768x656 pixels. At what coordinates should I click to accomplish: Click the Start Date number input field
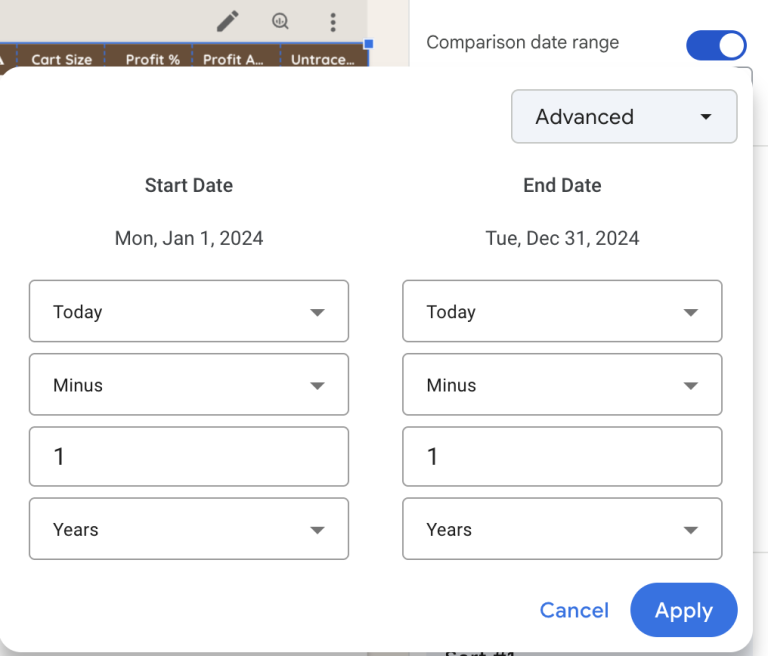[189, 457]
